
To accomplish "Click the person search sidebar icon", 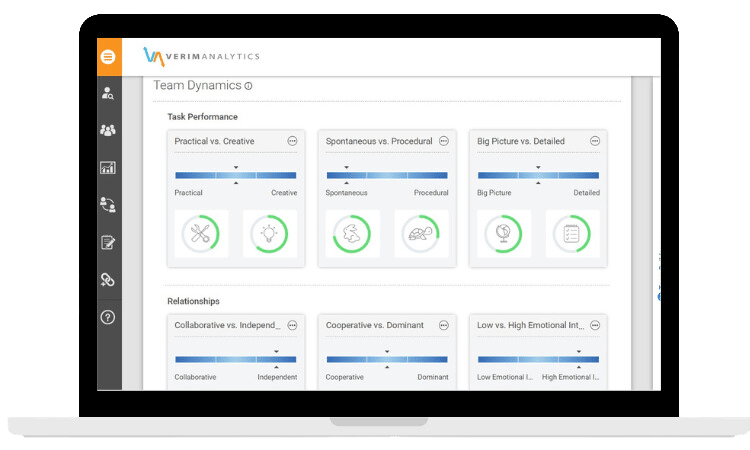I will [108, 93].
